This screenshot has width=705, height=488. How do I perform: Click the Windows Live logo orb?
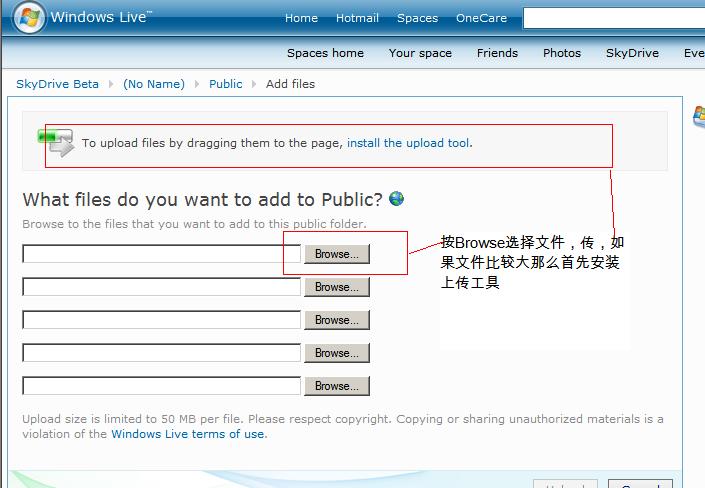[29, 18]
